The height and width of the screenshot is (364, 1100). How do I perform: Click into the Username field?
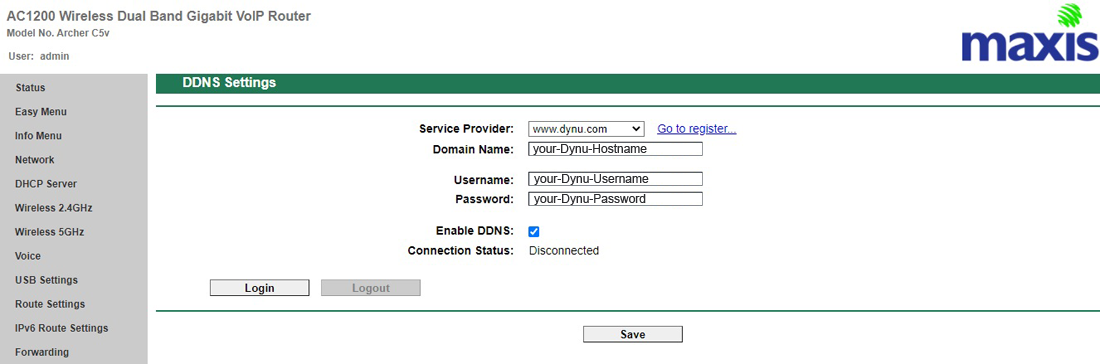pos(615,179)
